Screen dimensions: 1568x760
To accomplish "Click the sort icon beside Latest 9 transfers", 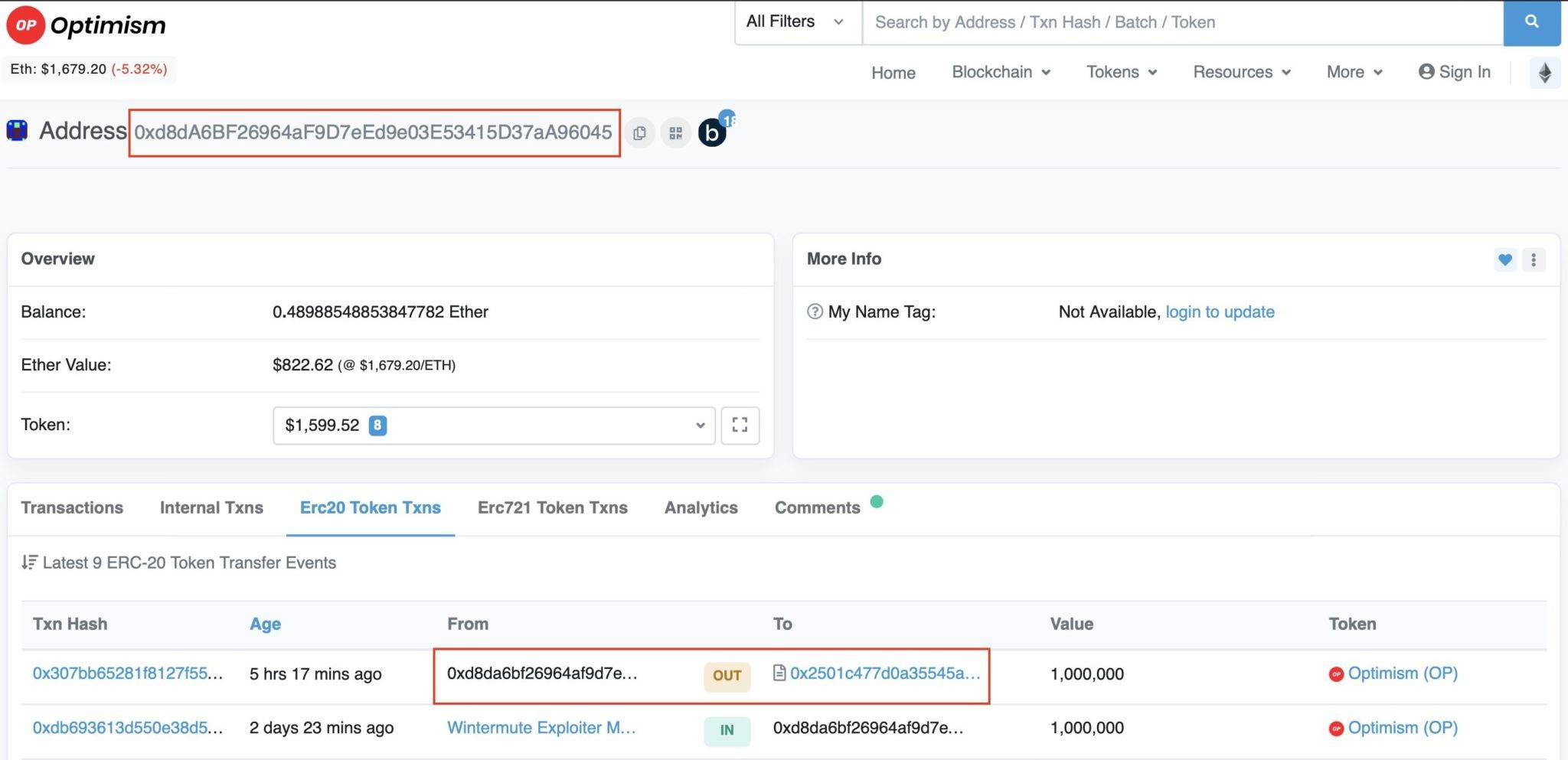I will [x=29, y=563].
